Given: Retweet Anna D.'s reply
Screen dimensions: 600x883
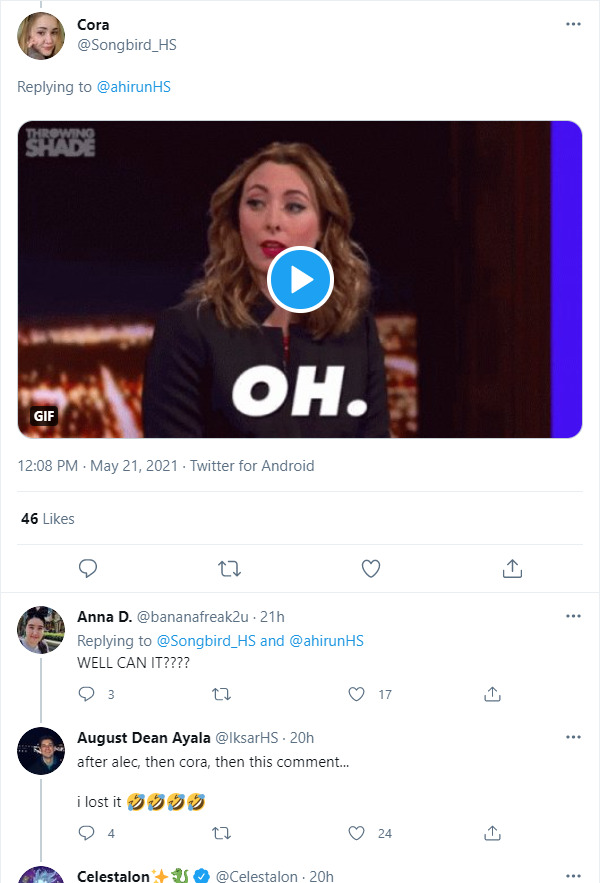Looking at the screenshot, I should coord(222,694).
